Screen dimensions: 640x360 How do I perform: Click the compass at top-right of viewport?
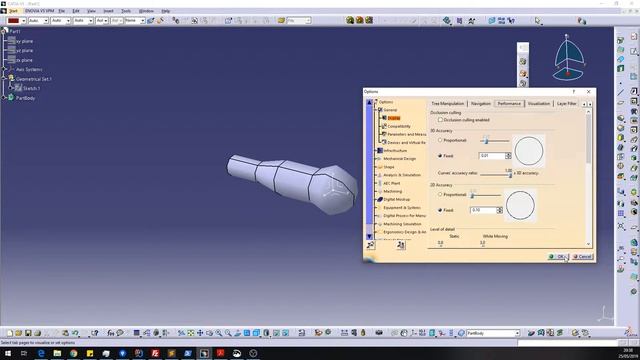569,58
